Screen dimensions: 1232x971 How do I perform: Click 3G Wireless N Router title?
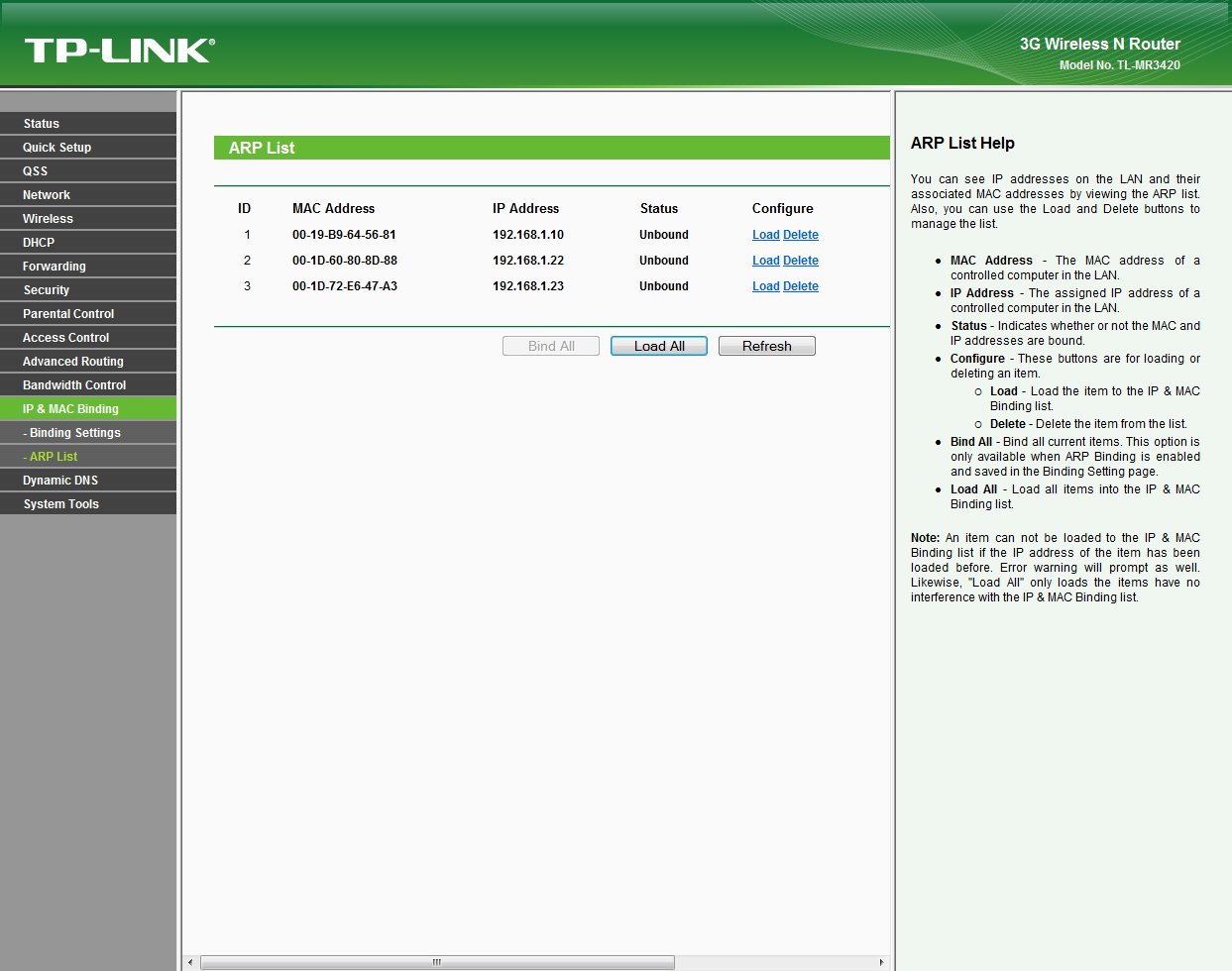1100,45
